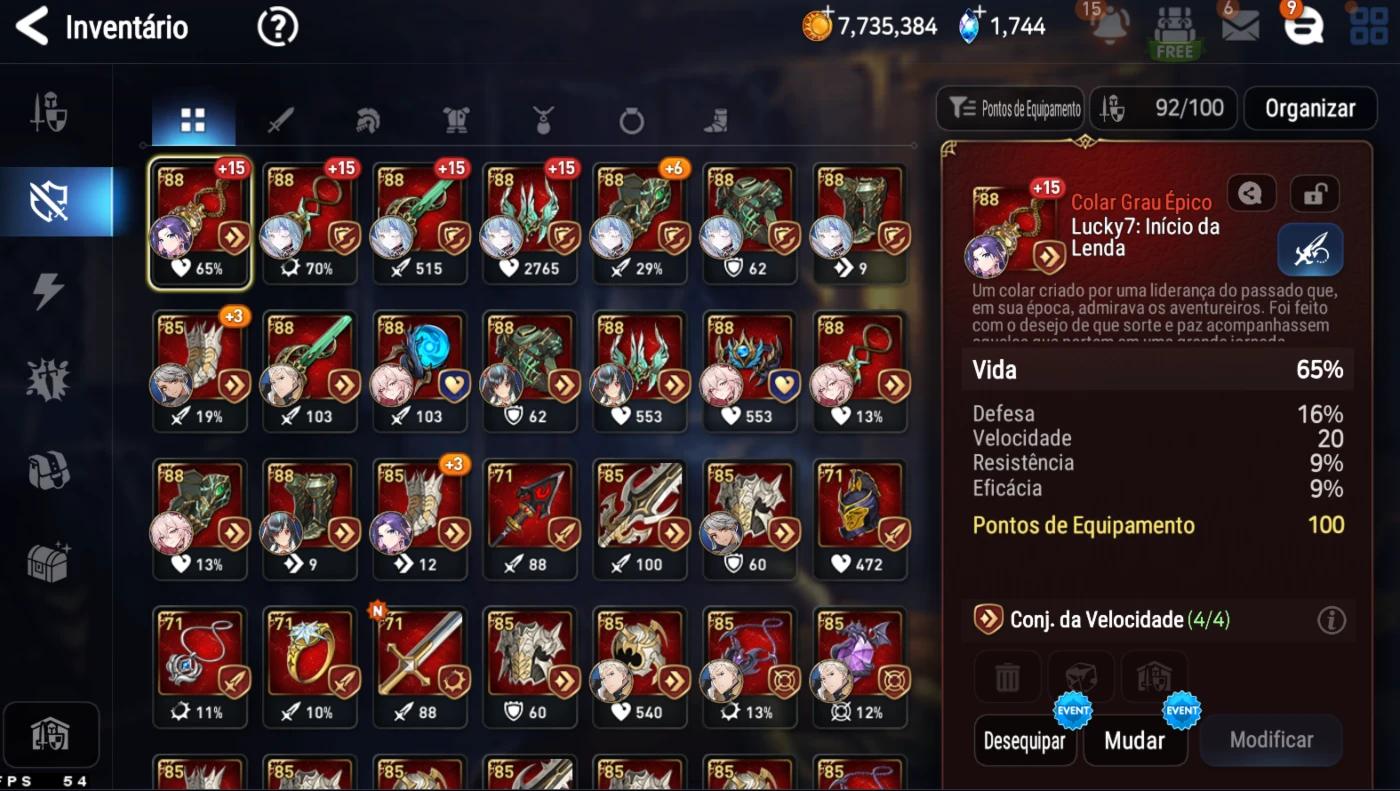Show only boots equipment

714,121
